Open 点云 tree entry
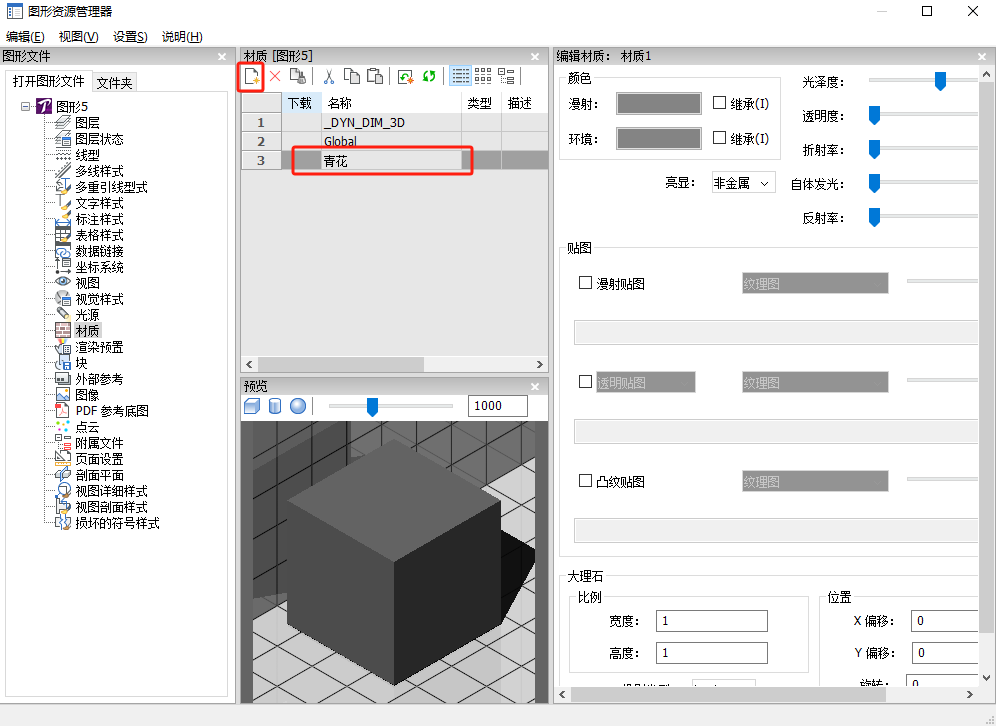Image resolution: width=996 pixels, height=726 pixels. point(87,427)
